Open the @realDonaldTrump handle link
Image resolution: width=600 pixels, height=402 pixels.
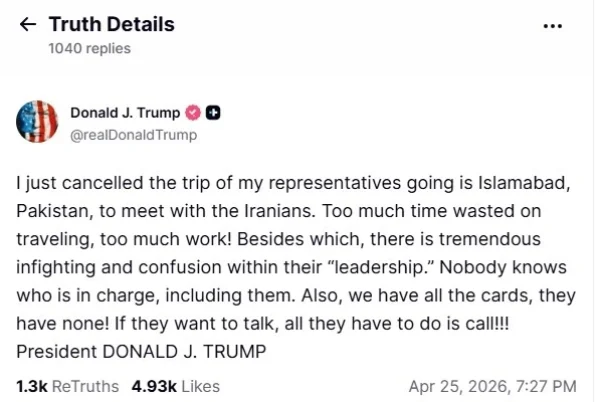tap(133, 135)
